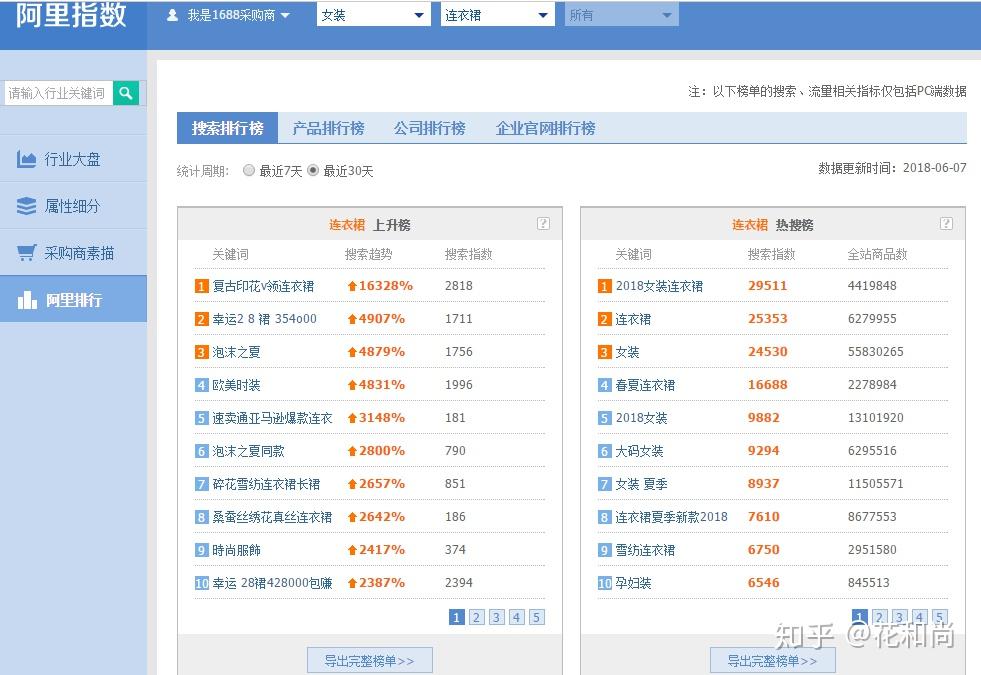Click the green search magnifier button
This screenshot has width=981, height=675.
click(x=126, y=93)
